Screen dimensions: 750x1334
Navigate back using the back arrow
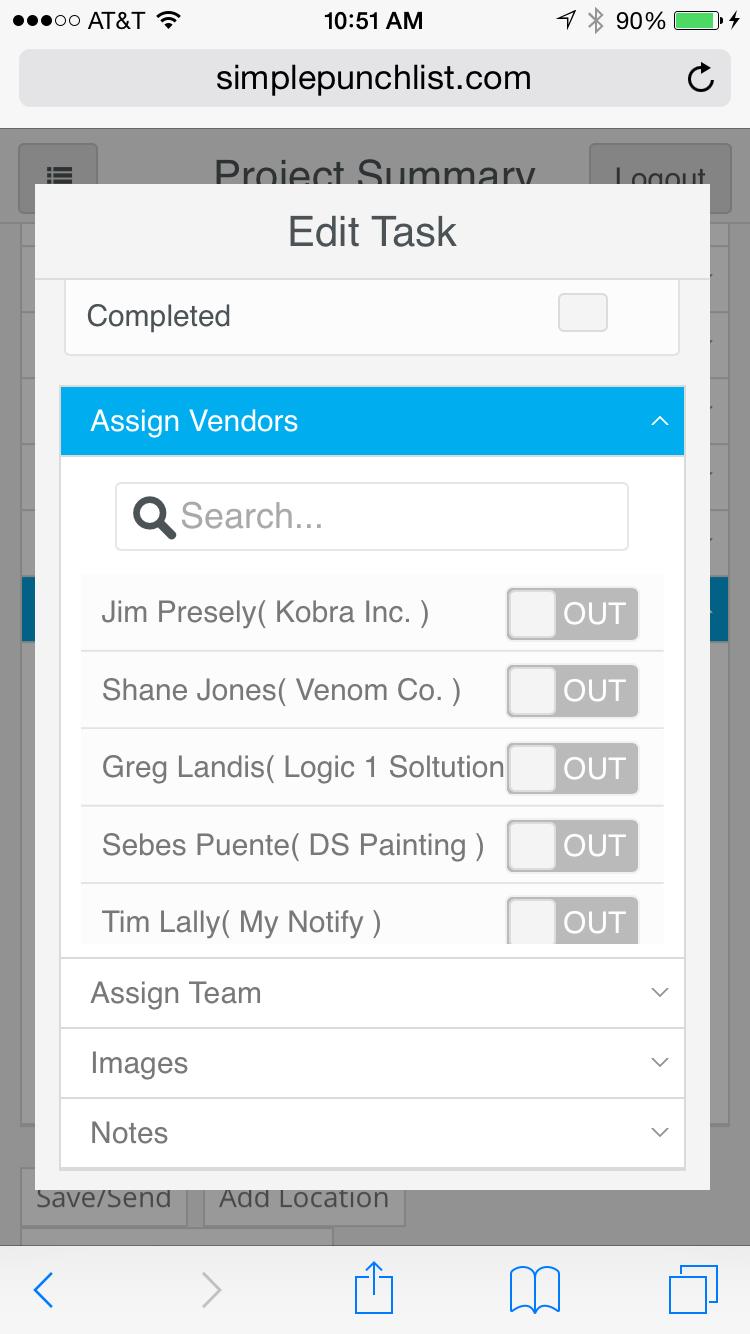coord(43,1288)
